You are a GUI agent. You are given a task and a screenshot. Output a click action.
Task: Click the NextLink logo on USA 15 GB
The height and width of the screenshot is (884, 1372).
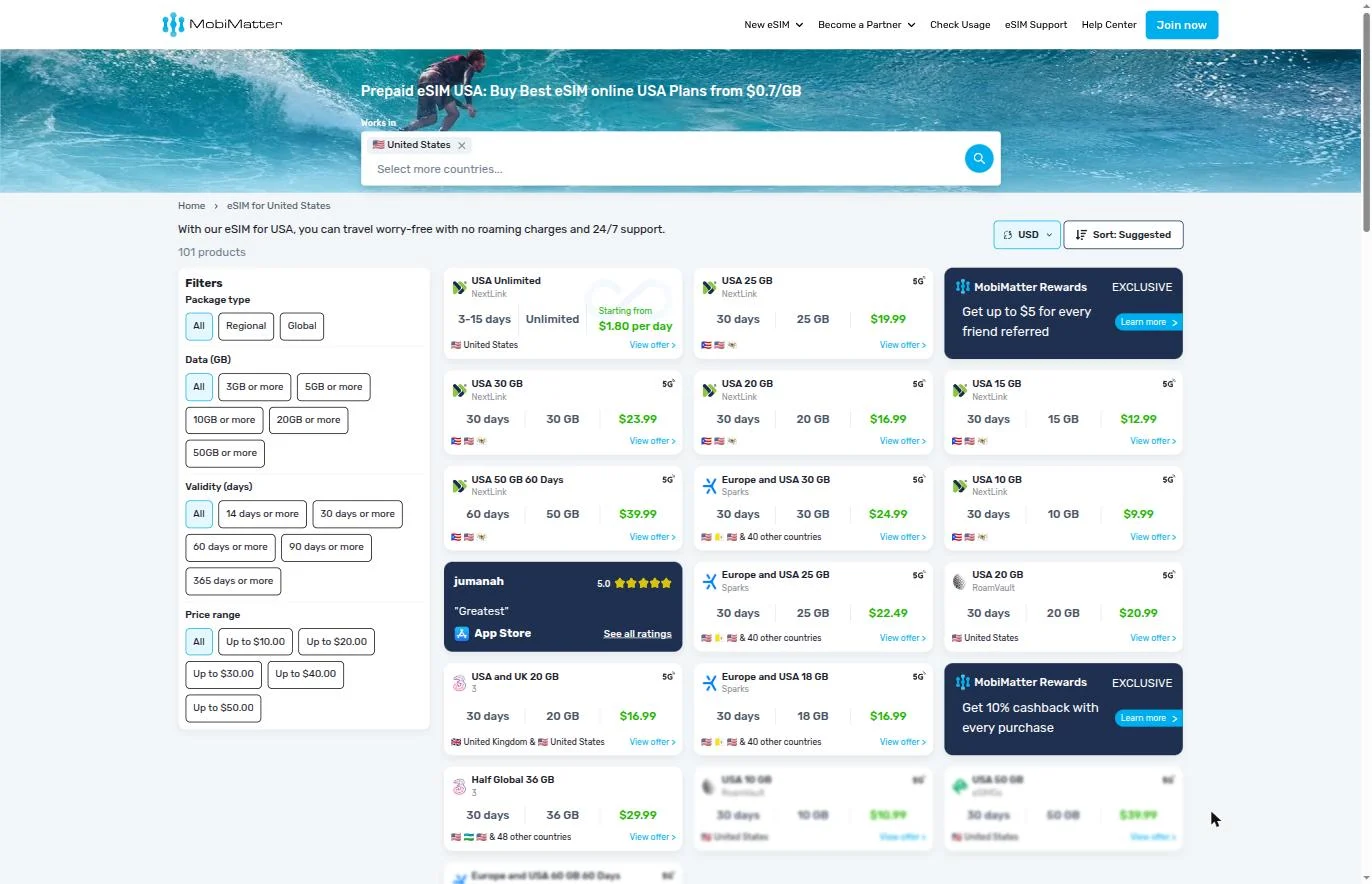click(x=960, y=390)
